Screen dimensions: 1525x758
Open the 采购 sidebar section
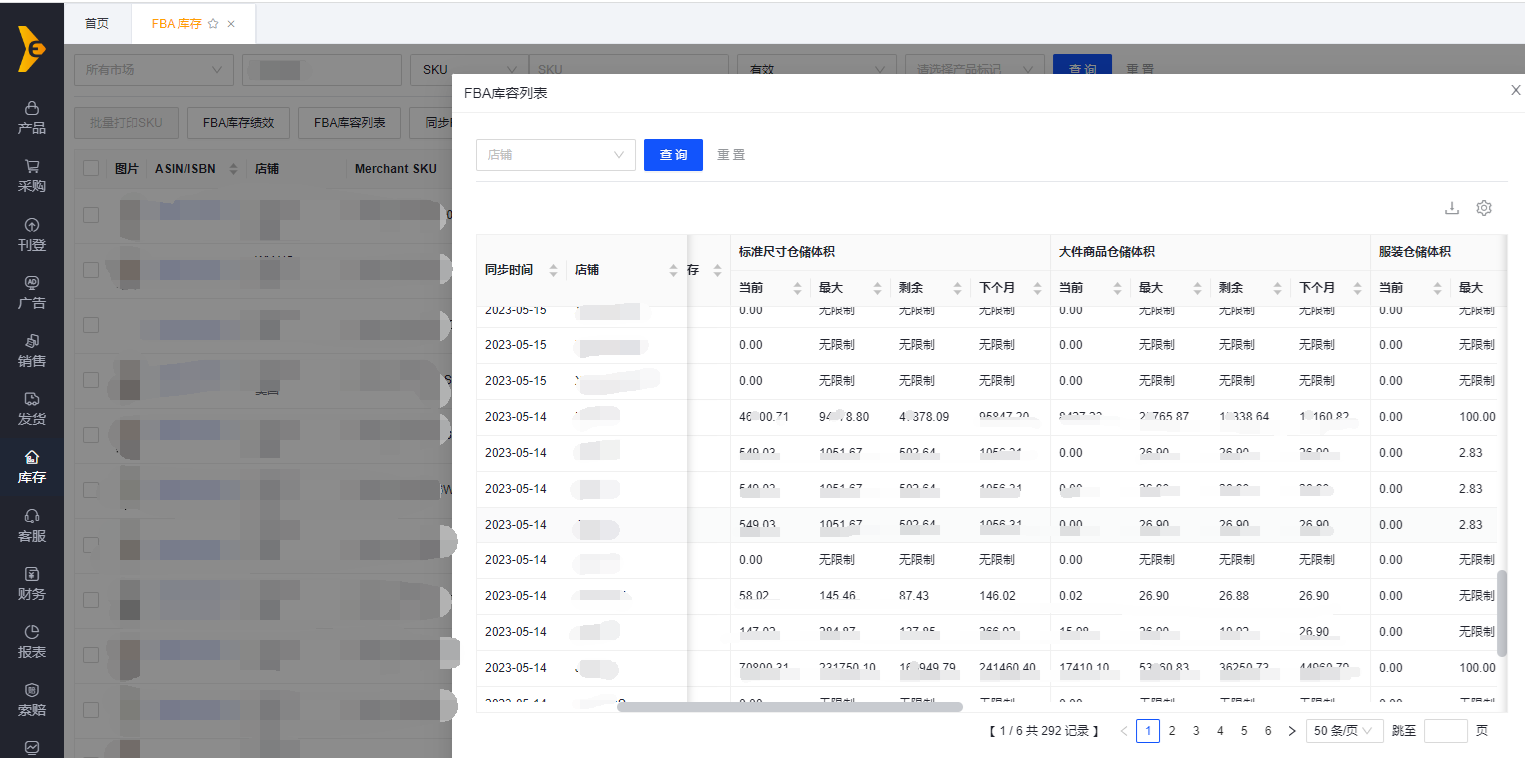(x=32, y=175)
